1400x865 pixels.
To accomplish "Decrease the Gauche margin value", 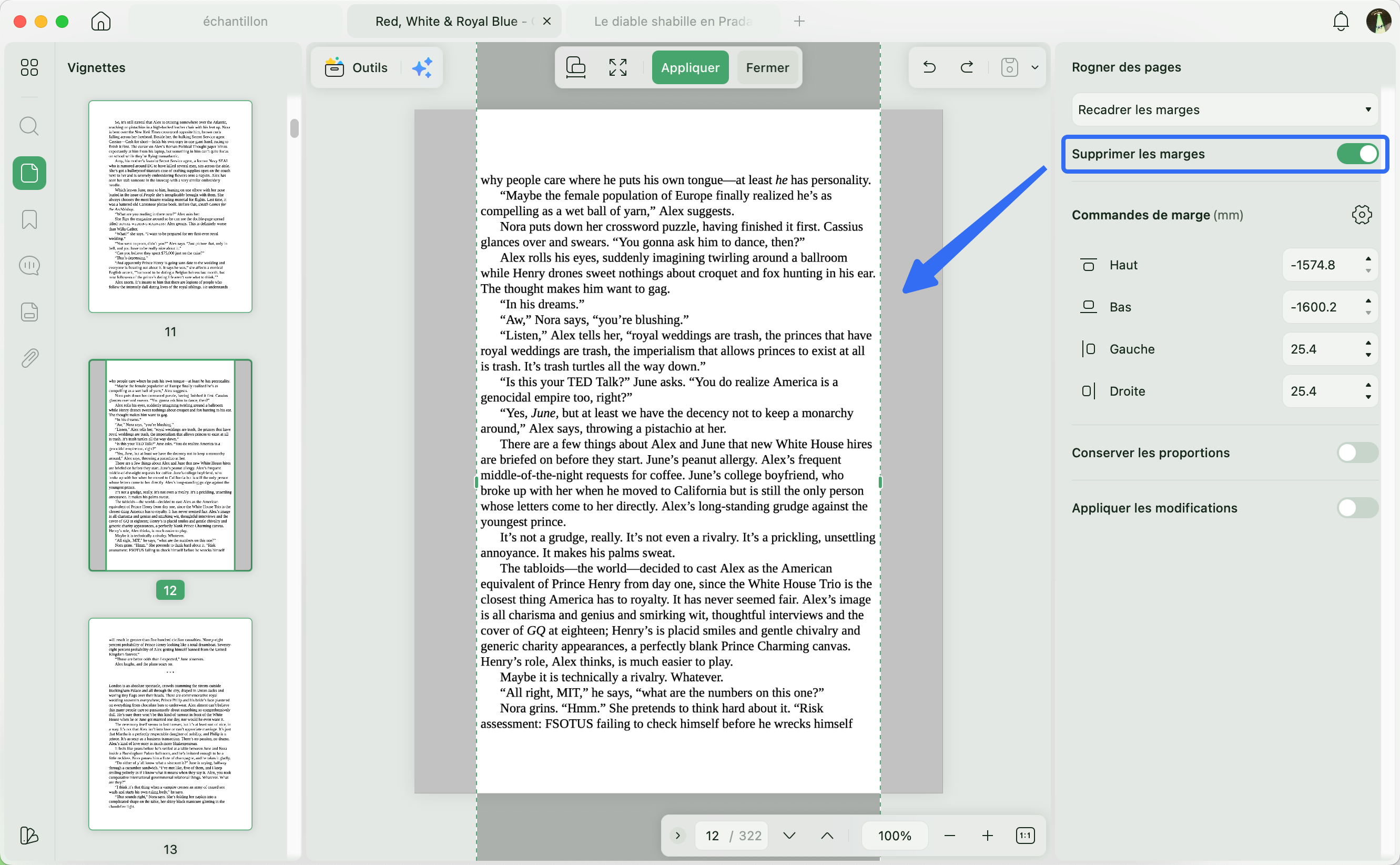I will 1368,355.
